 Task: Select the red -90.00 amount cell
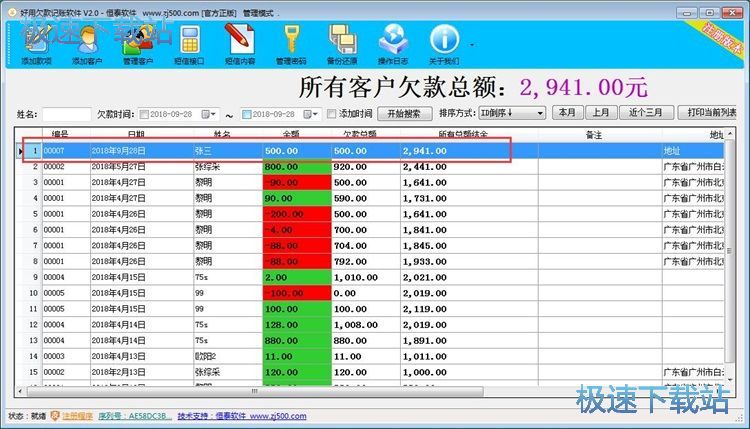pos(297,183)
